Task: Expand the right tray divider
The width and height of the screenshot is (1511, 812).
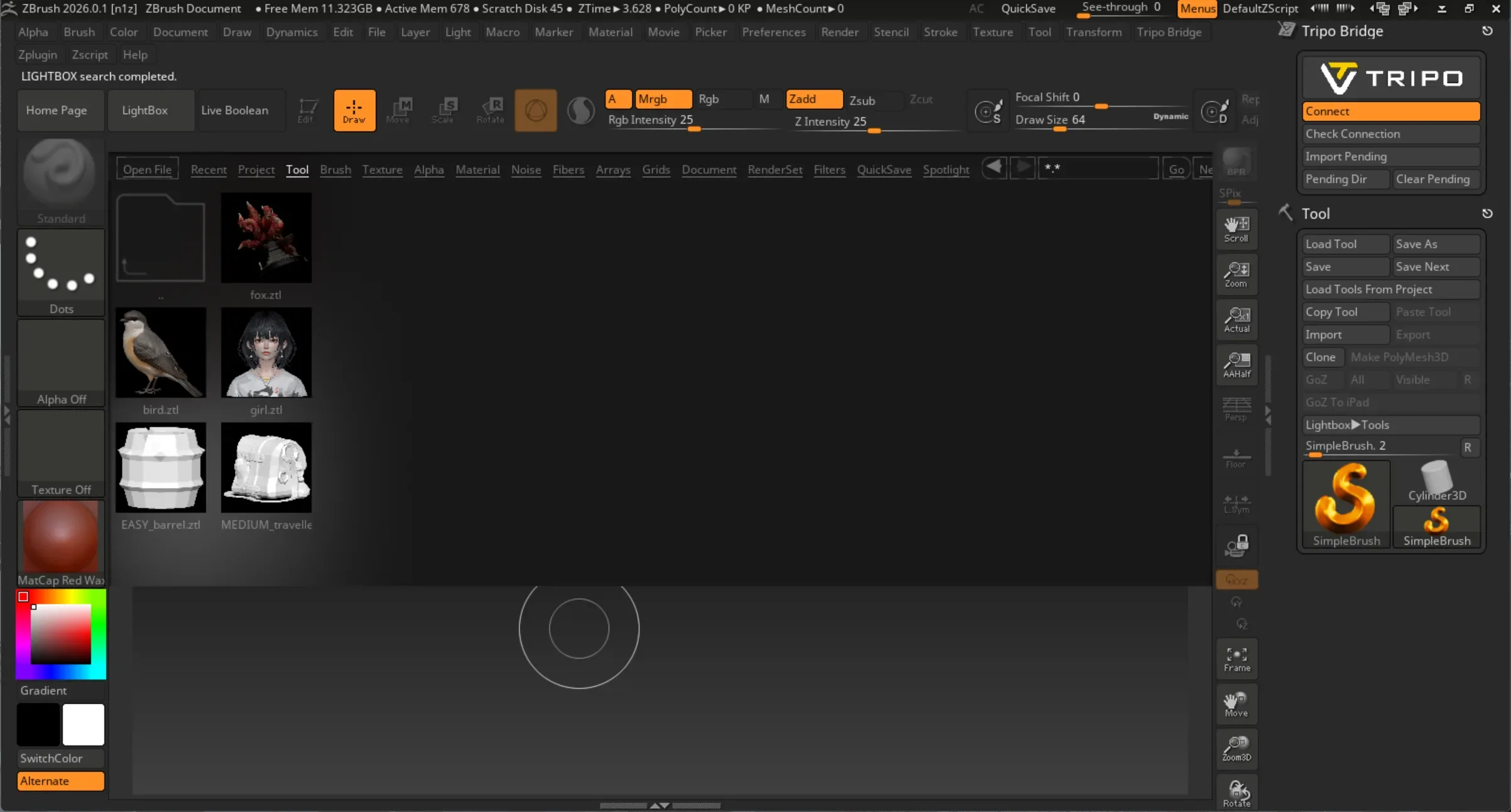Action: (x=1268, y=415)
